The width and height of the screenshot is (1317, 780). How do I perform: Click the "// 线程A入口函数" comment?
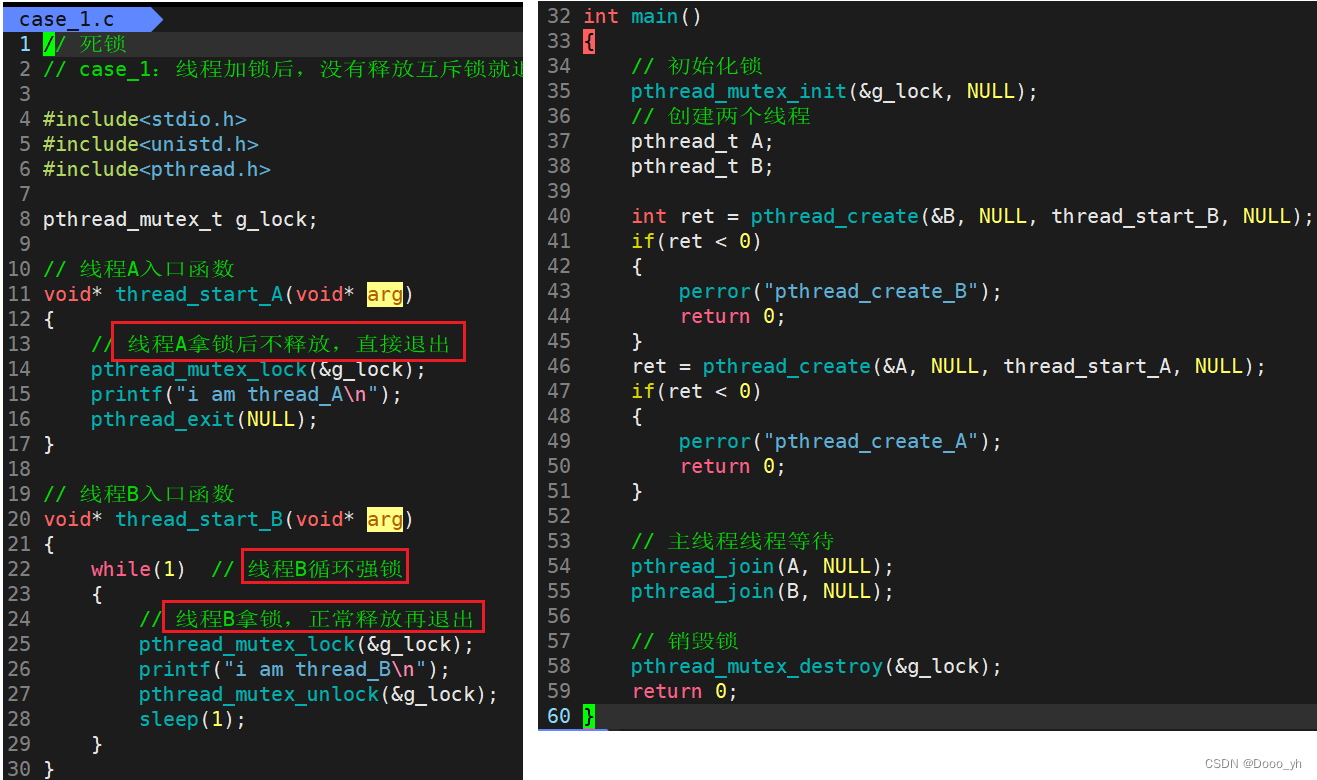coord(139,269)
